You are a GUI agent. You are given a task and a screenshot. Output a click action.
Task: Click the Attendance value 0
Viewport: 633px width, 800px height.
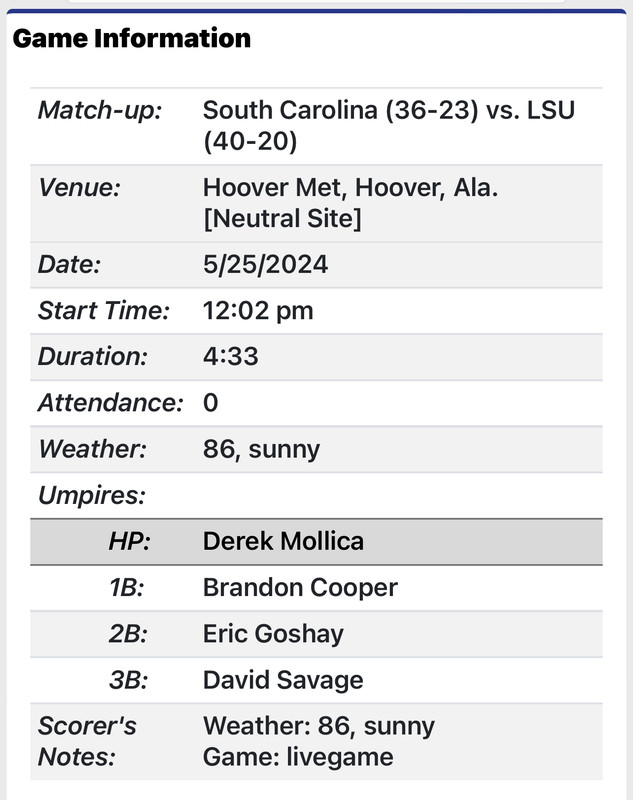(210, 403)
